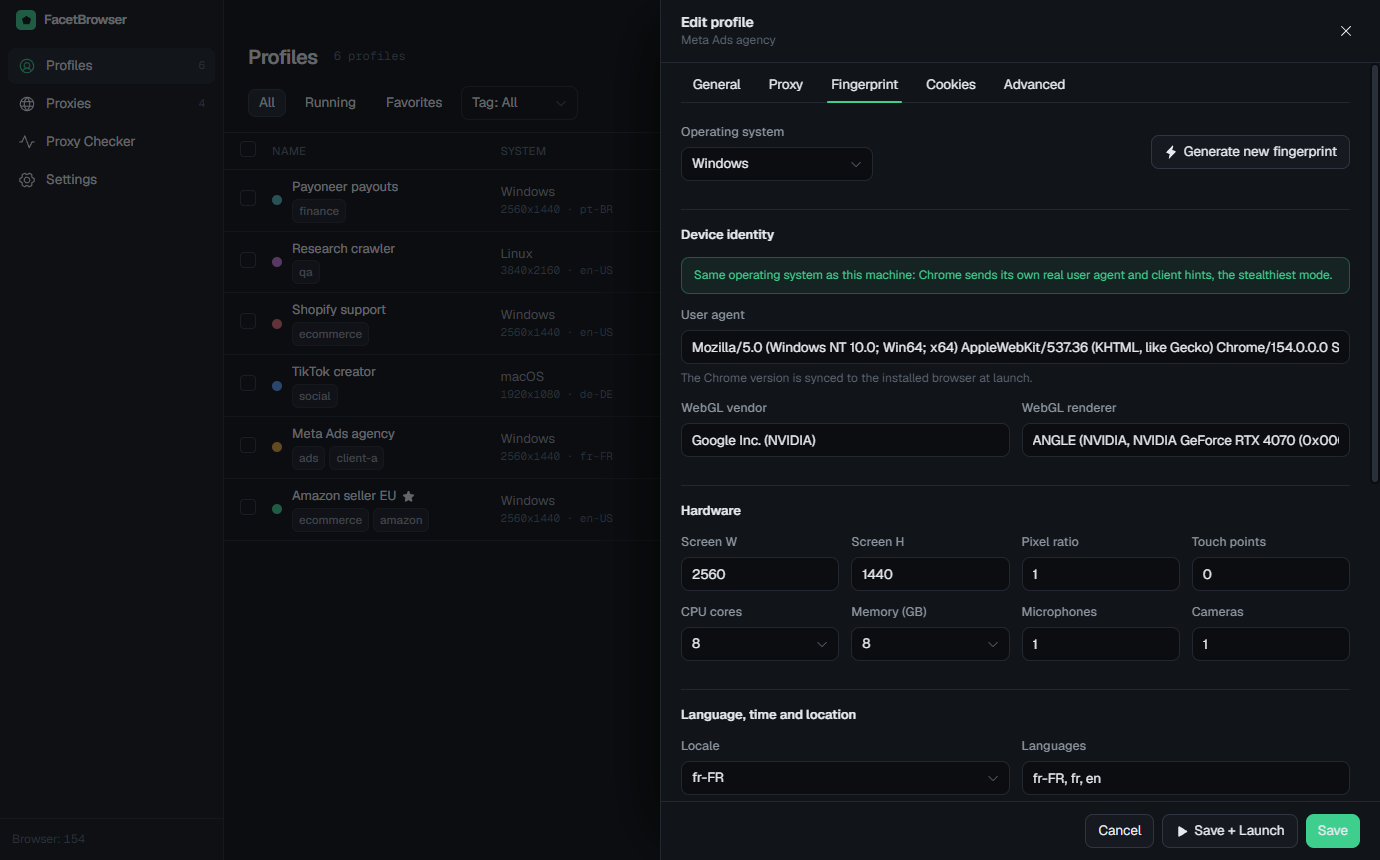The height and width of the screenshot is (860, 1380).
Task: Switch to the Cookies tab
Action: coord(951,85)
